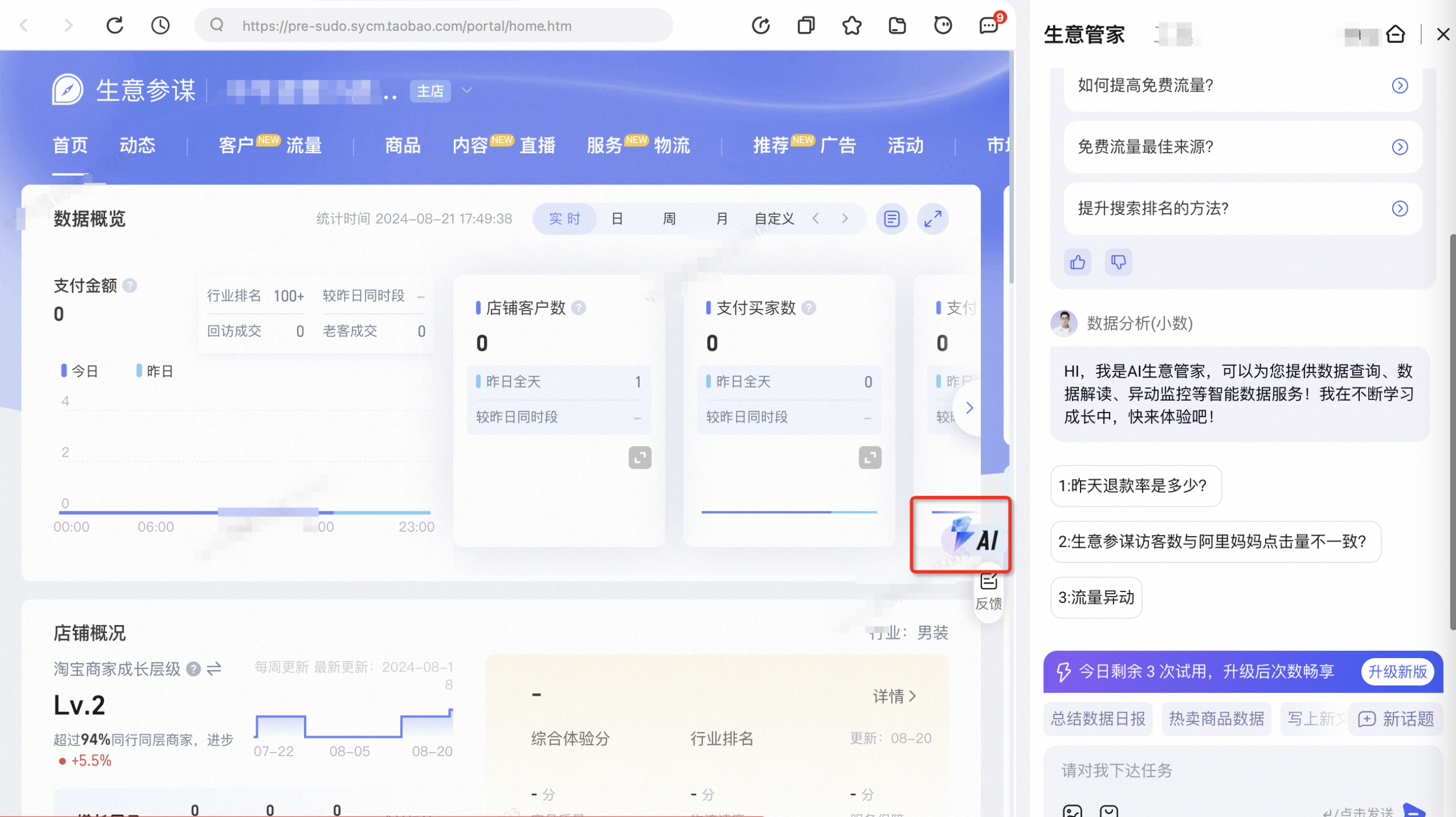Ask 2:生意参谋访客数与阿里妈妈点击量不一致?
The width and height of the screenshot is (1456, 817).
(x=1215, y=542)
